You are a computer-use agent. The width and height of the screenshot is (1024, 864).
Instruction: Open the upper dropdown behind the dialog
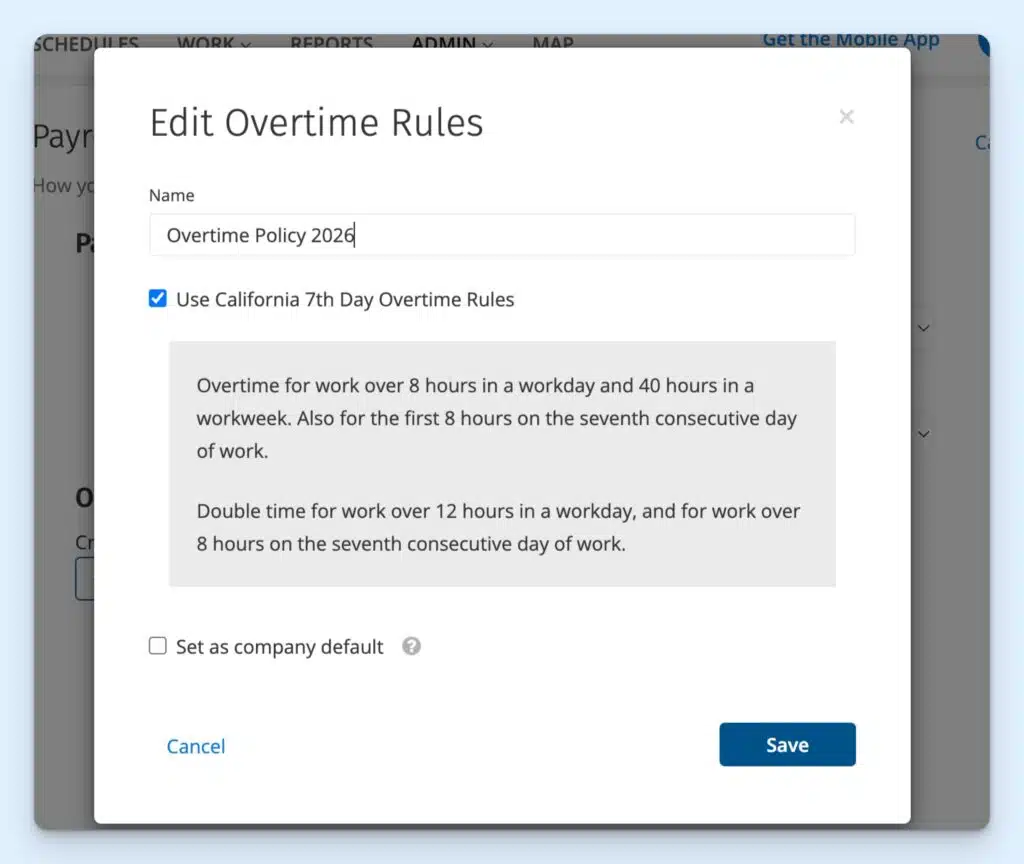click(923, 327)
